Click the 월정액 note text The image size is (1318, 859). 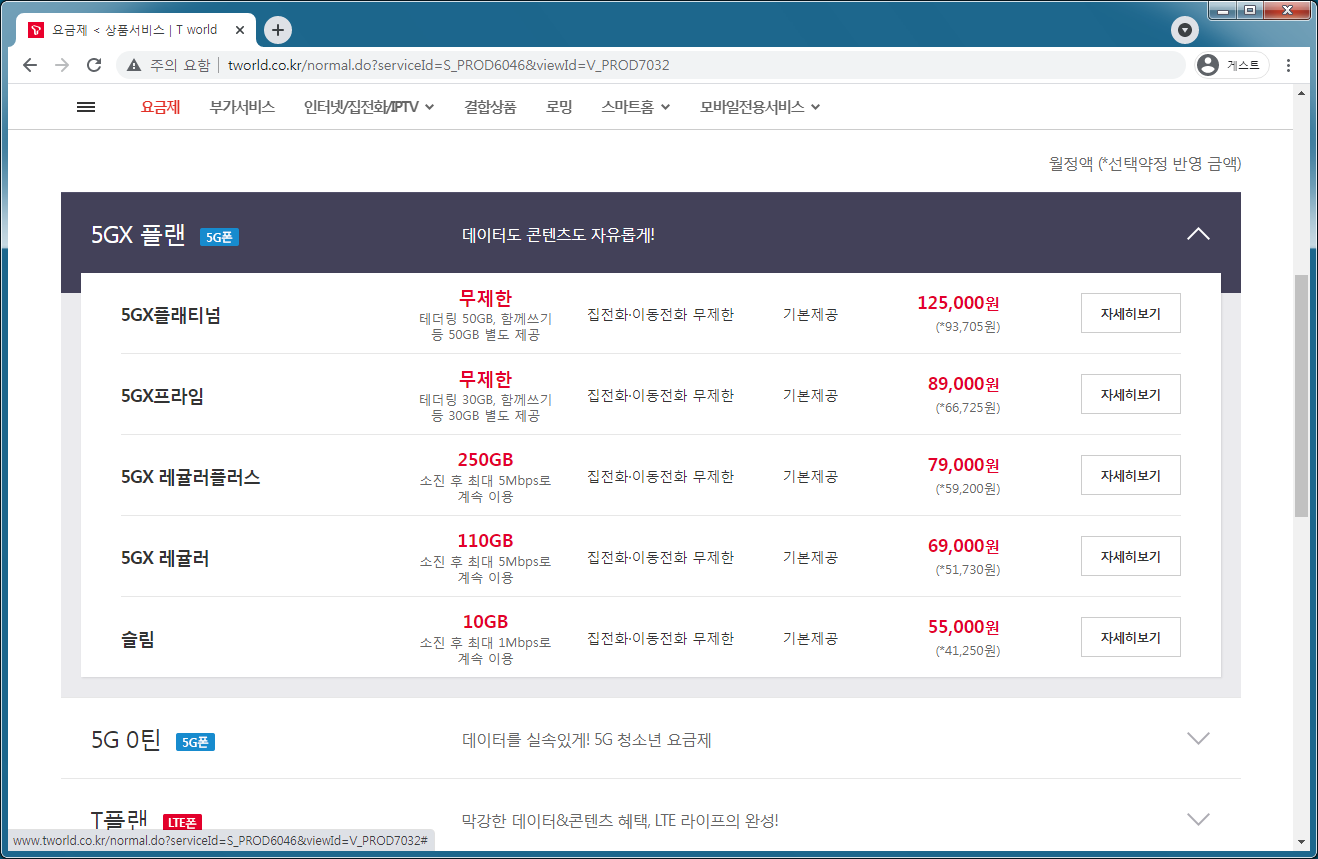pos(1145,163)
